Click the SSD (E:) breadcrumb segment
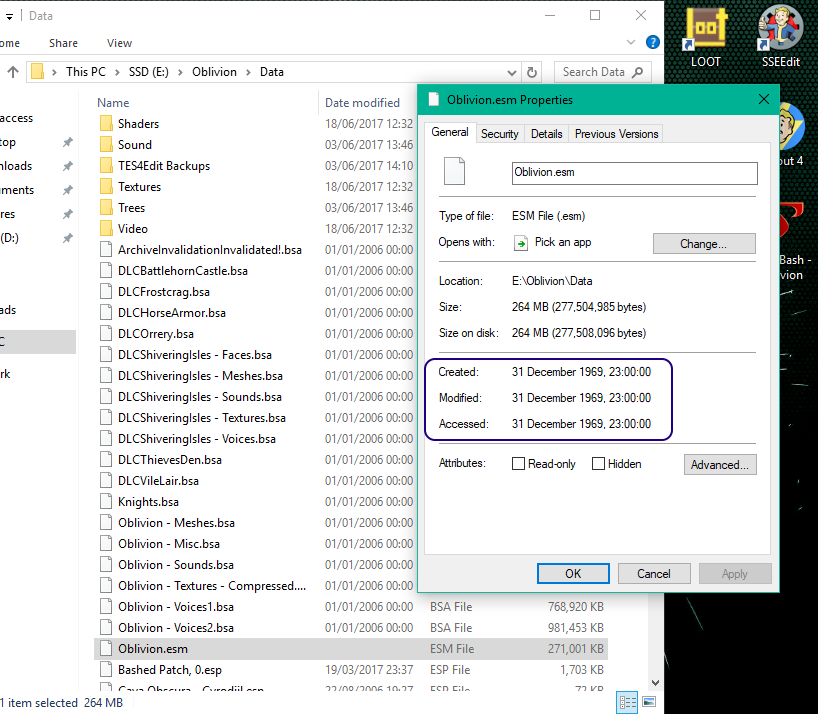Image resolution: width=818 pixels, height=714 pixels. click(149, 72)
